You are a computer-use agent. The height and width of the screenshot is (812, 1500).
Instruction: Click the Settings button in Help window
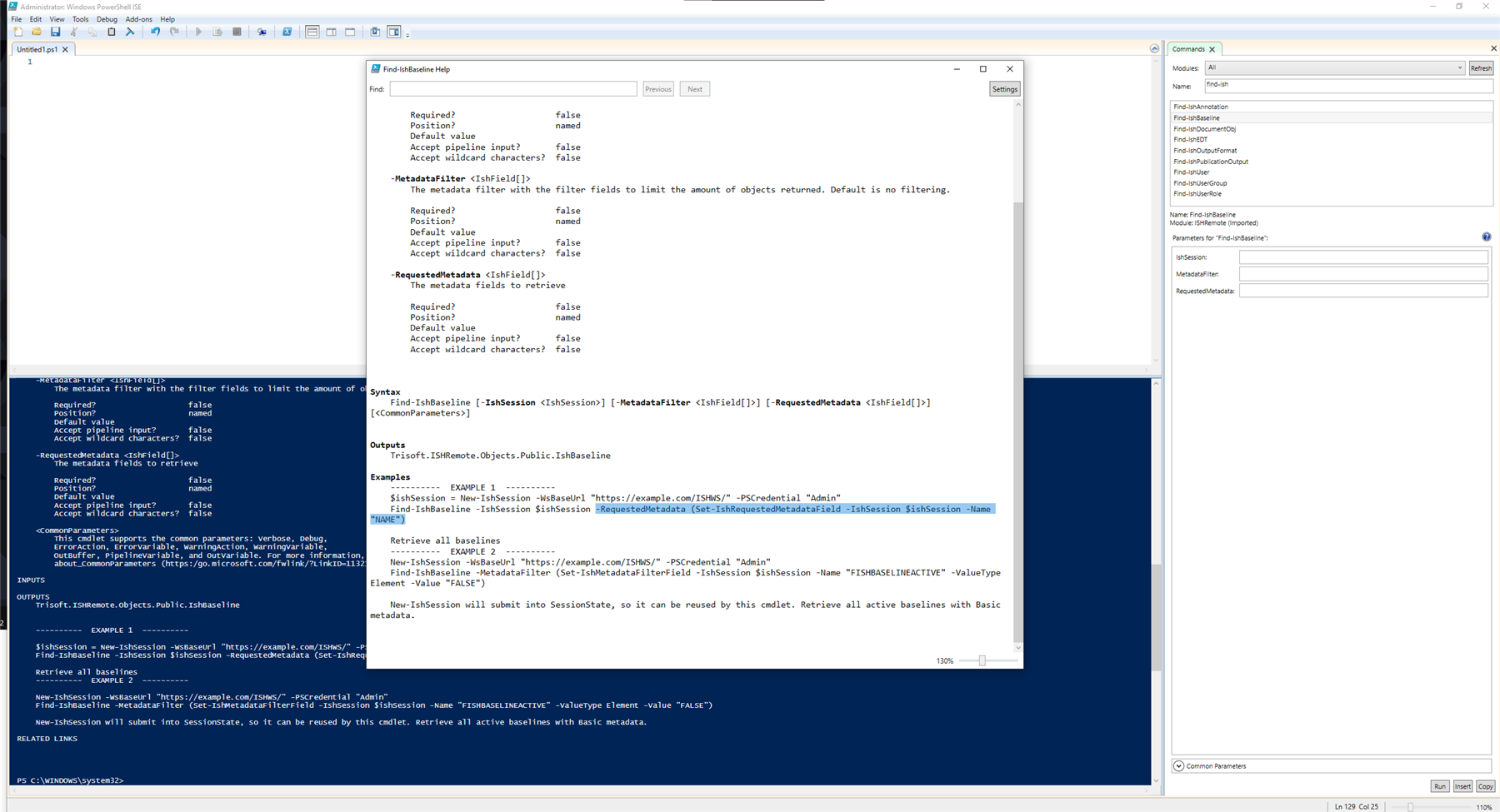click(x=1004, y=89)
